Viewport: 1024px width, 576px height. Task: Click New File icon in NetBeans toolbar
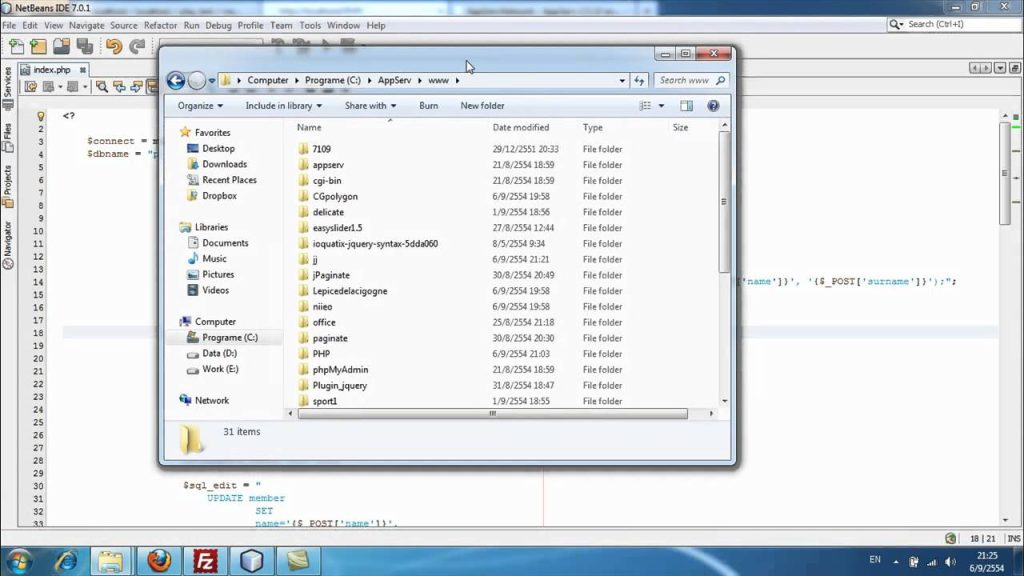pyautogui.click(x=16, y=46)
